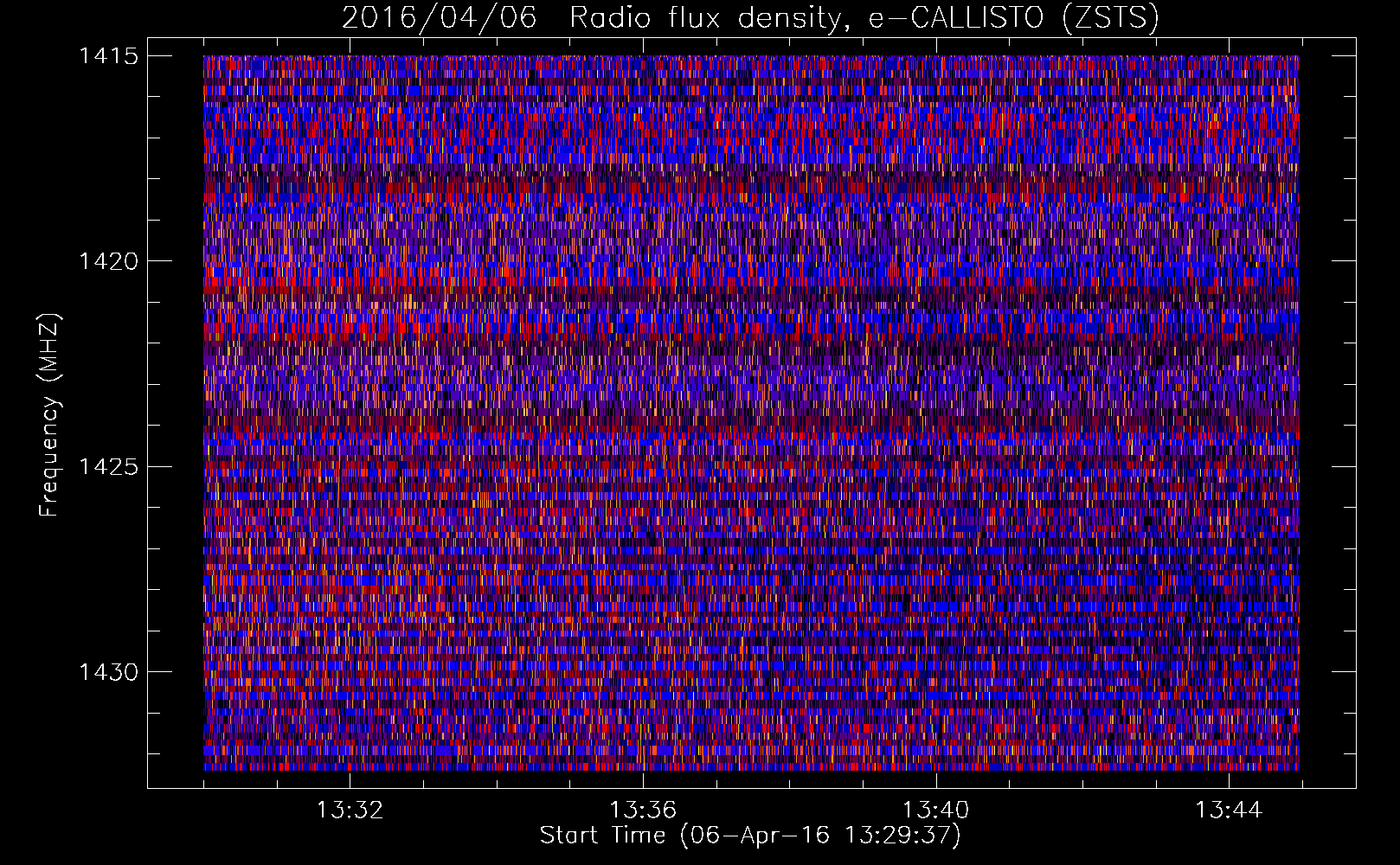Click the 13:36 time axis label
The width and height of the screenshot is (1400, 865).
pos(643,811)
